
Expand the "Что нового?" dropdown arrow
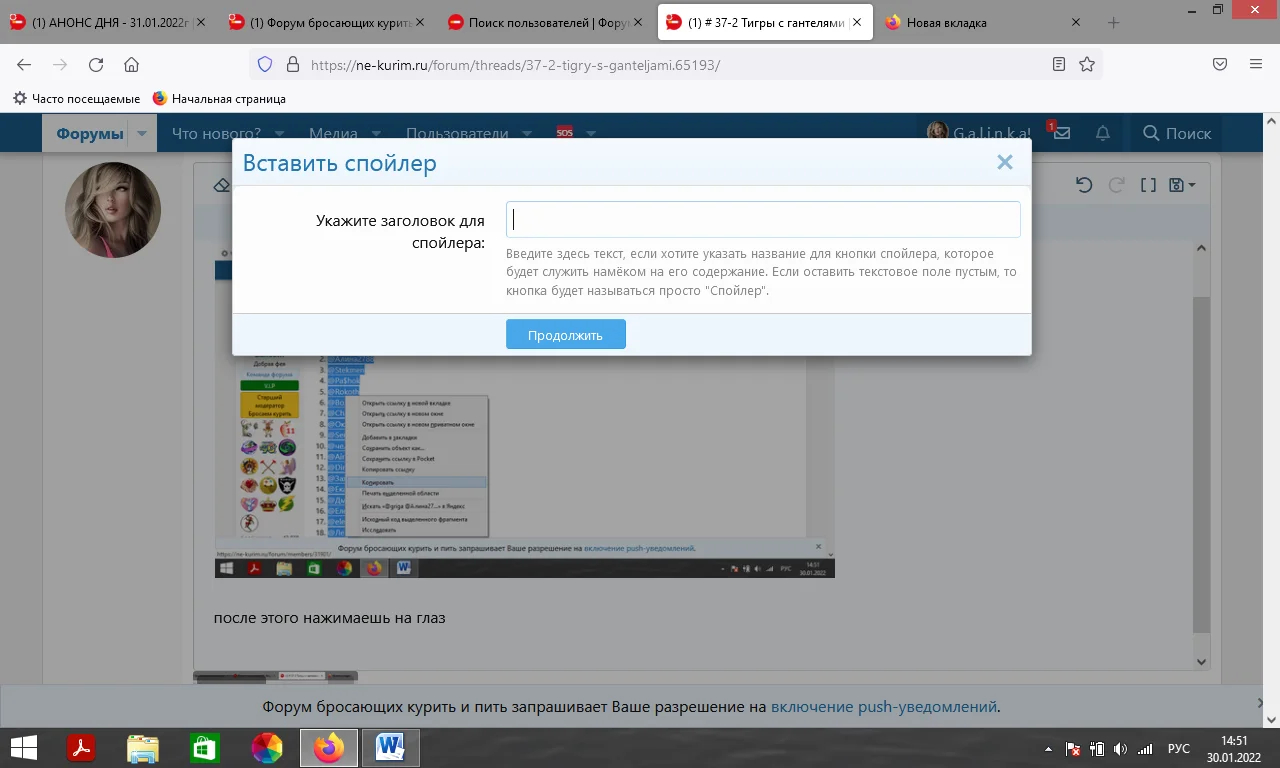279,133
